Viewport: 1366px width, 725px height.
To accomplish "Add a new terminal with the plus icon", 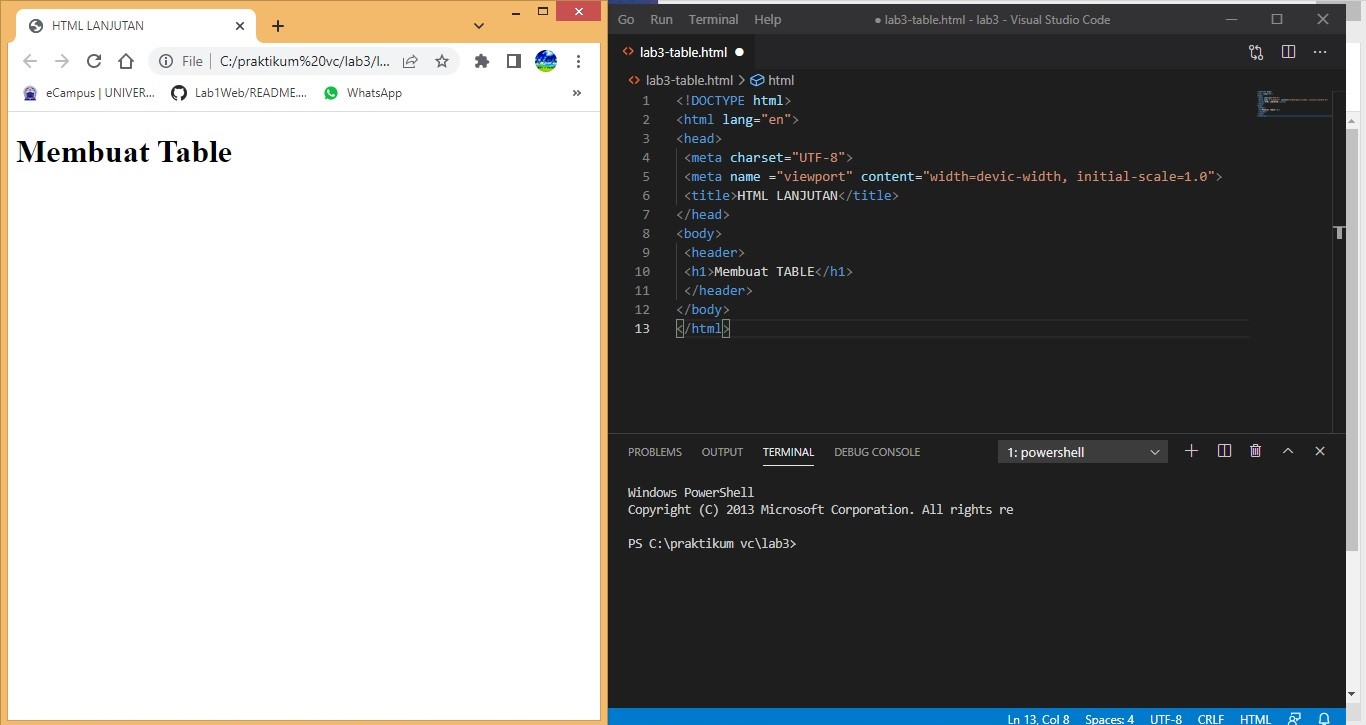I will (x=1191, y=451).
